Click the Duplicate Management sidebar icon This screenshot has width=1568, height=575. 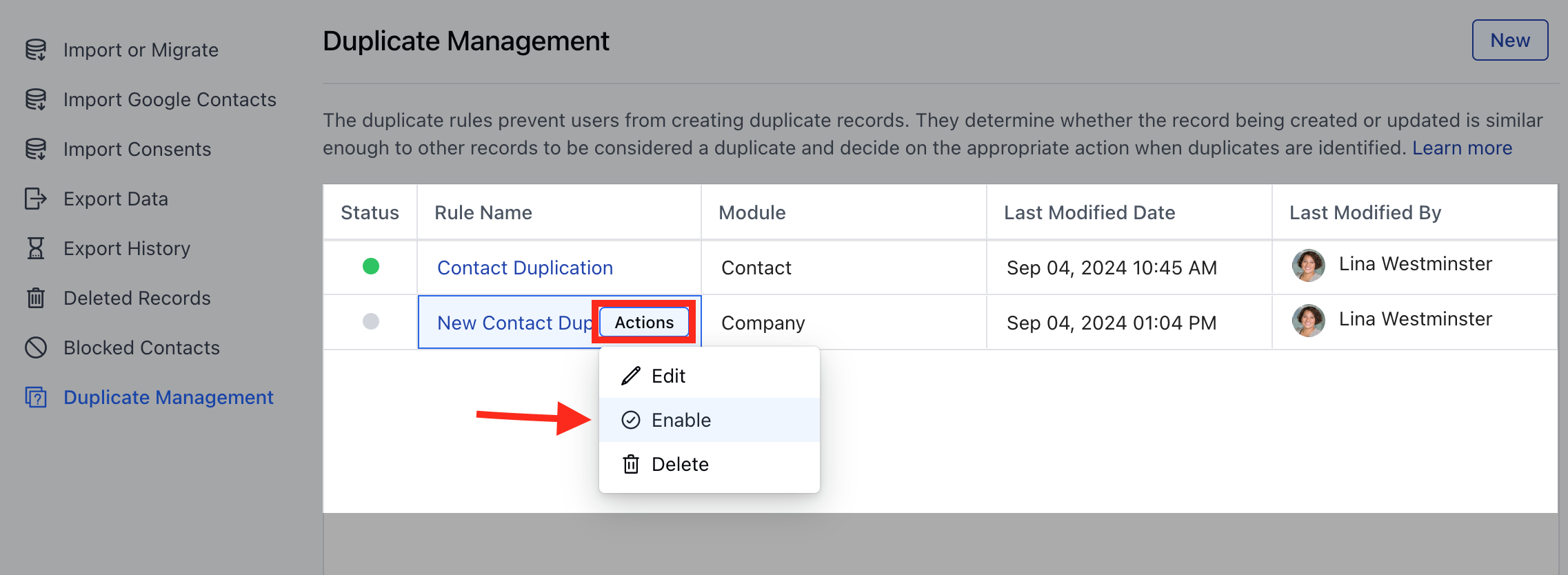coord(36,397)
